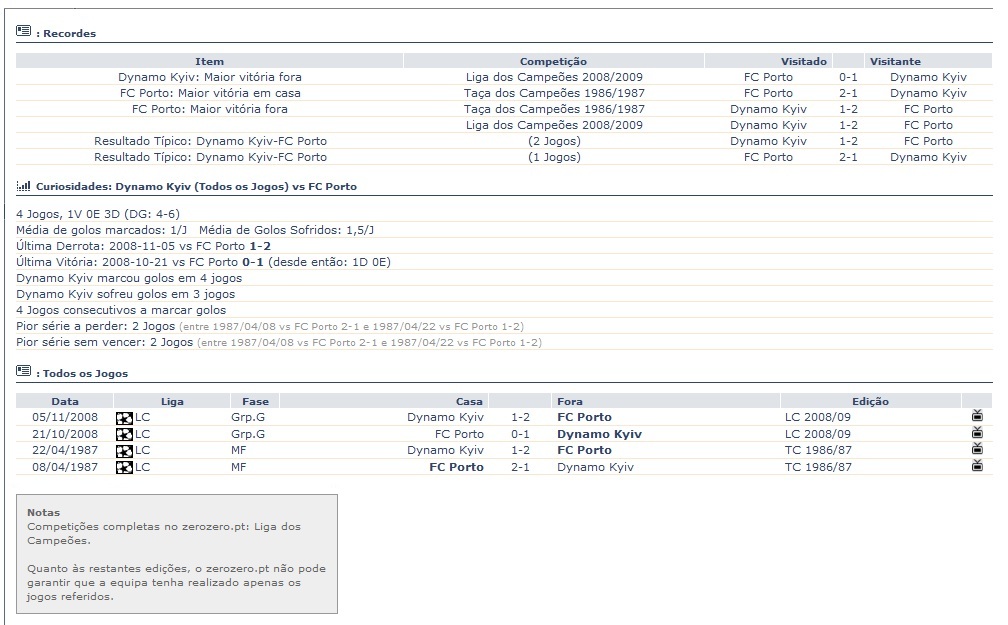Click the 0-1 result in the Recordes table
This screenshot has height=625, width=1008.
pyautogui.click(x=848, y=77)
